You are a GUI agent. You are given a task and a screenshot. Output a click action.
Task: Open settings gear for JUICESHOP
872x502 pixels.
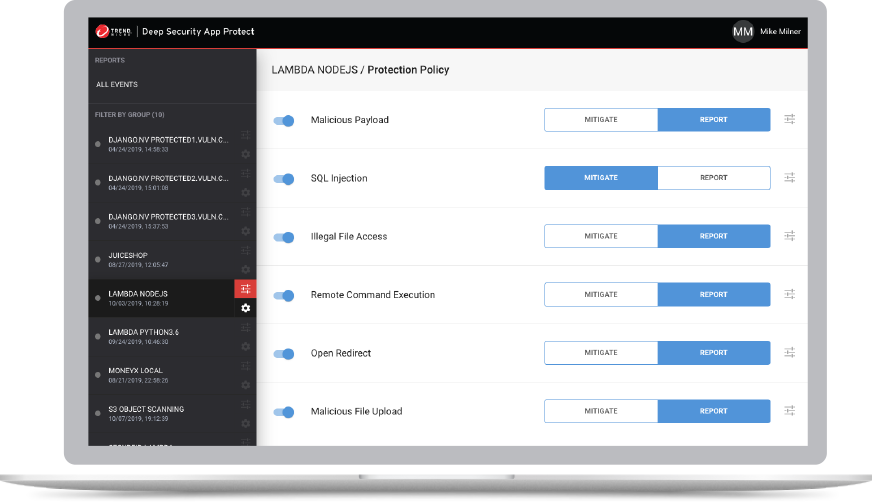(245, 269)
